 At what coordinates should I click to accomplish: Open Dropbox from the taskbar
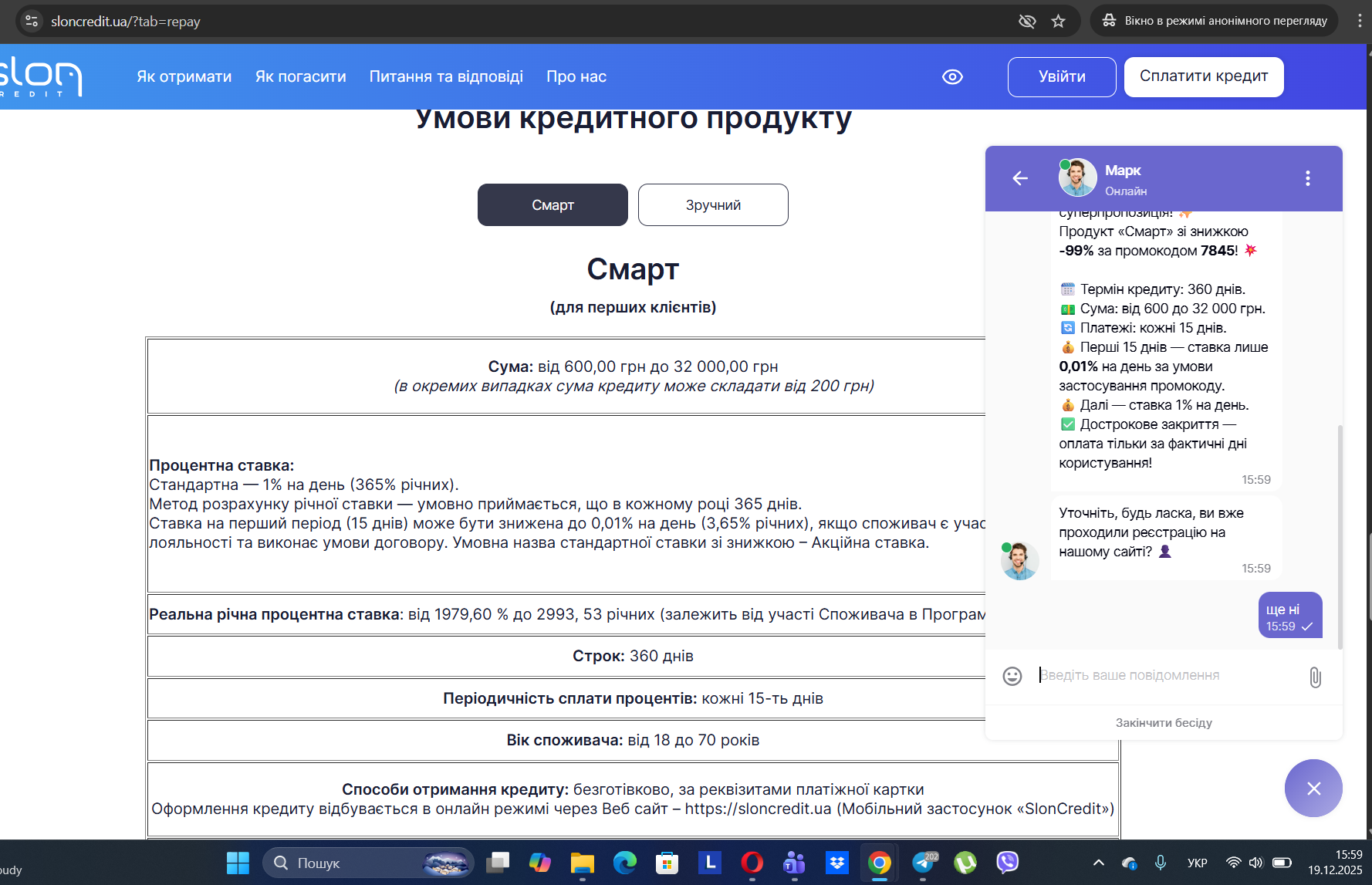[x=837, y=863]
